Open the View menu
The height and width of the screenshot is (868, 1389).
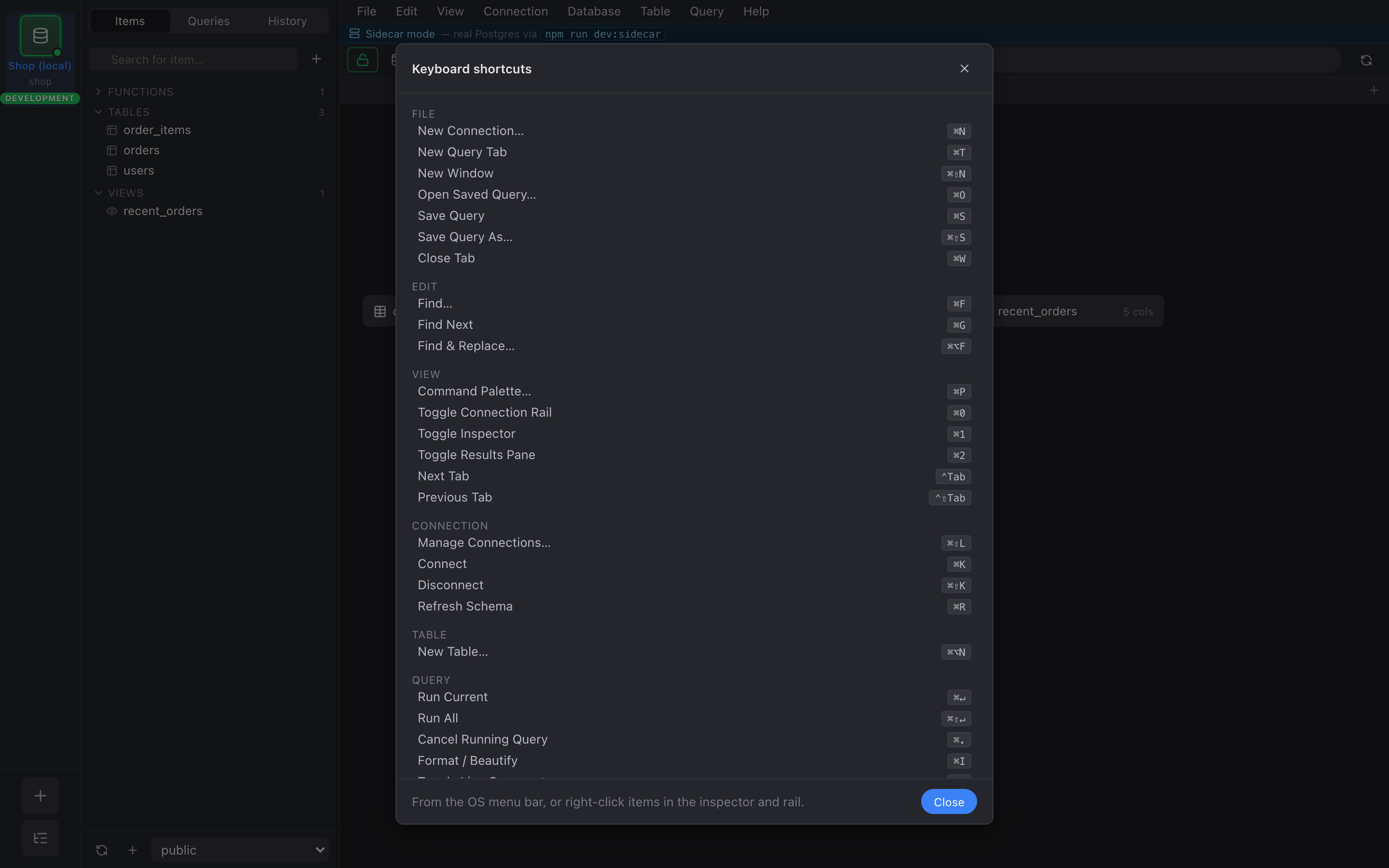(x=450, y=12)
